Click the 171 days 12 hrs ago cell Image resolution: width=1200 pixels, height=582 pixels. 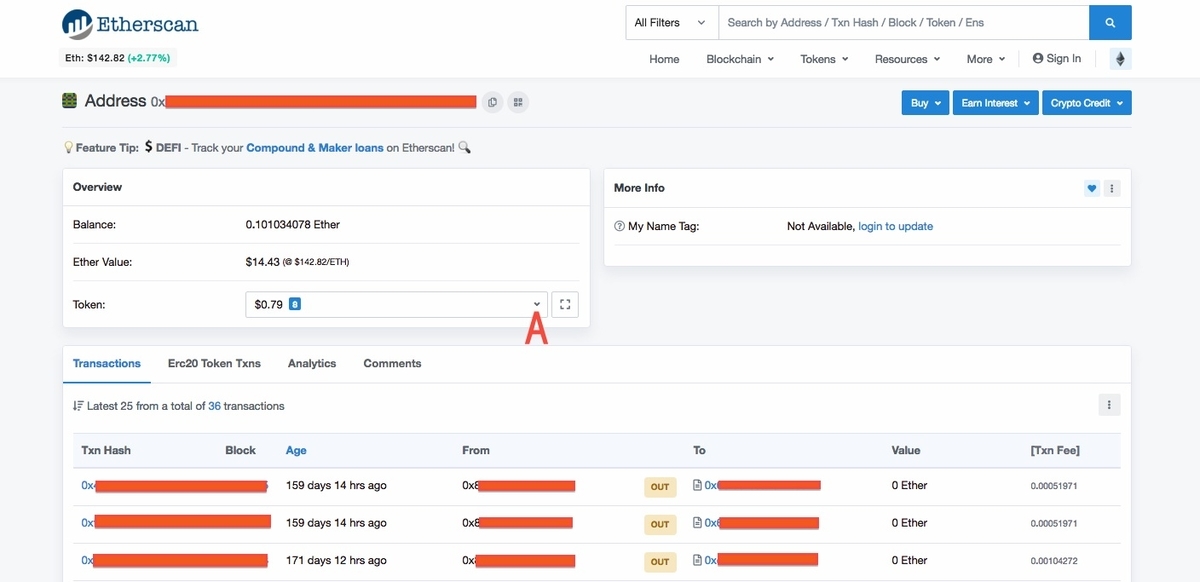pos(336,561)
